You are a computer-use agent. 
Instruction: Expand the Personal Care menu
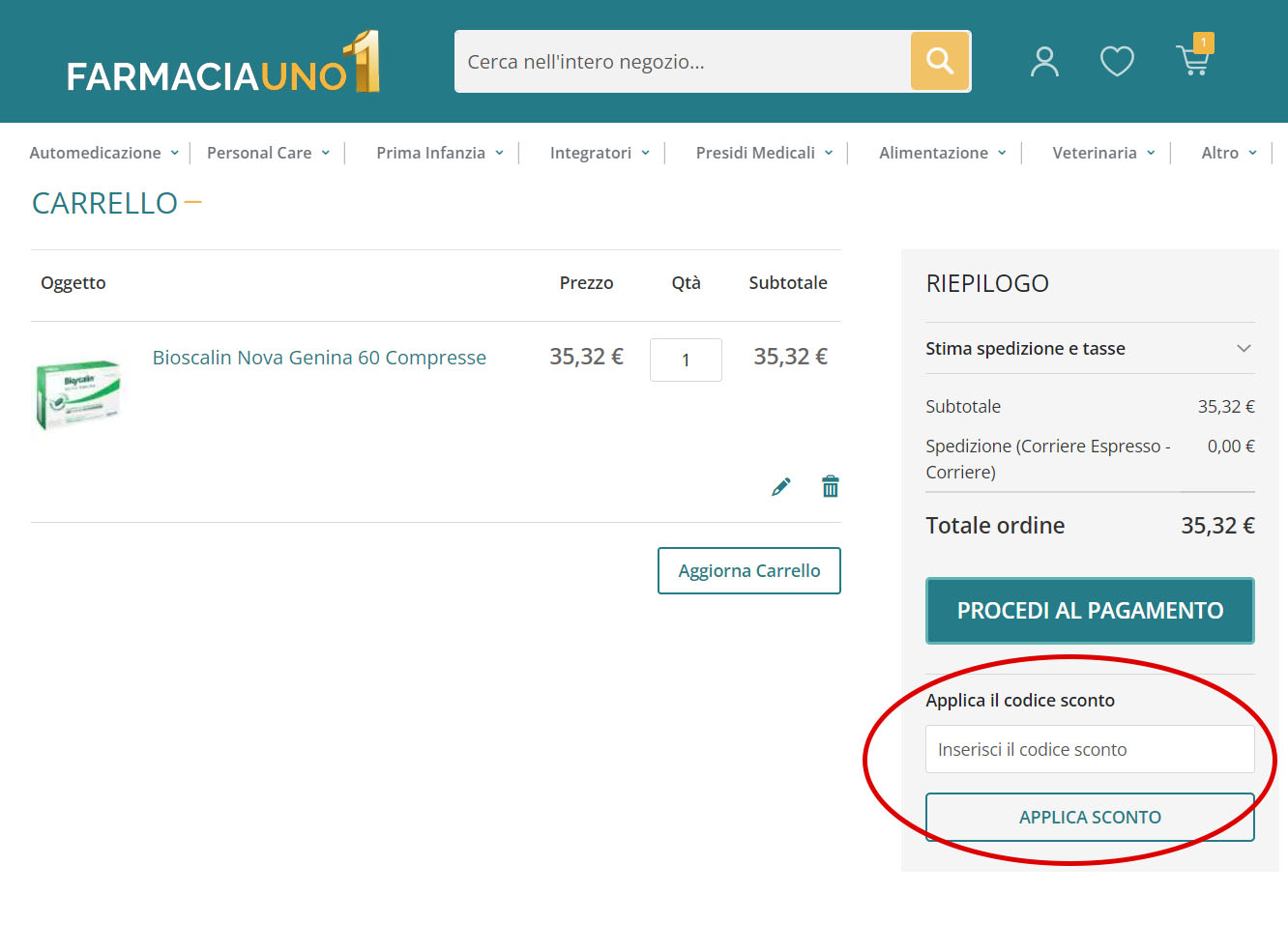click(269, 153)
